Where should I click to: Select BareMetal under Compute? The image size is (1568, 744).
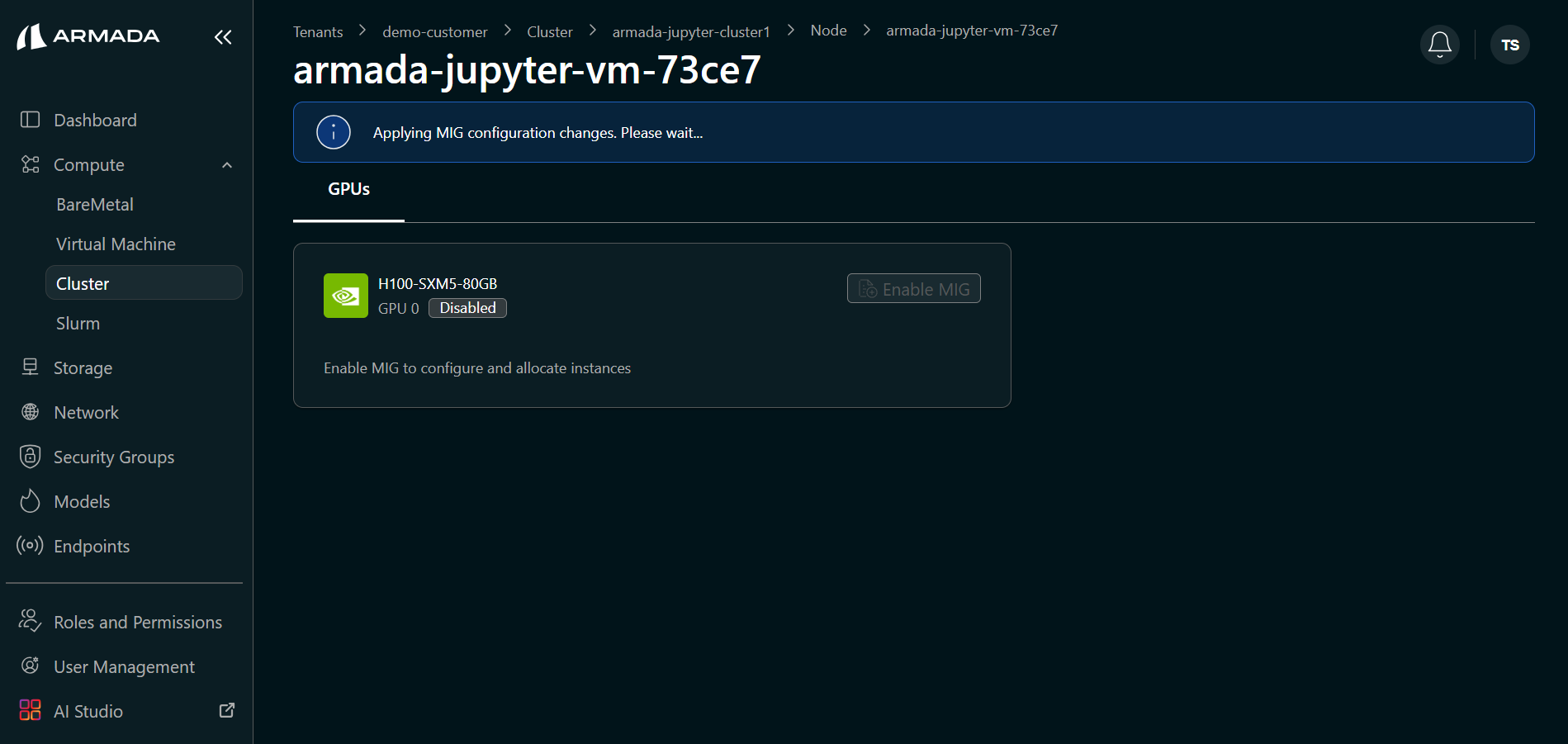click(95, 204)
